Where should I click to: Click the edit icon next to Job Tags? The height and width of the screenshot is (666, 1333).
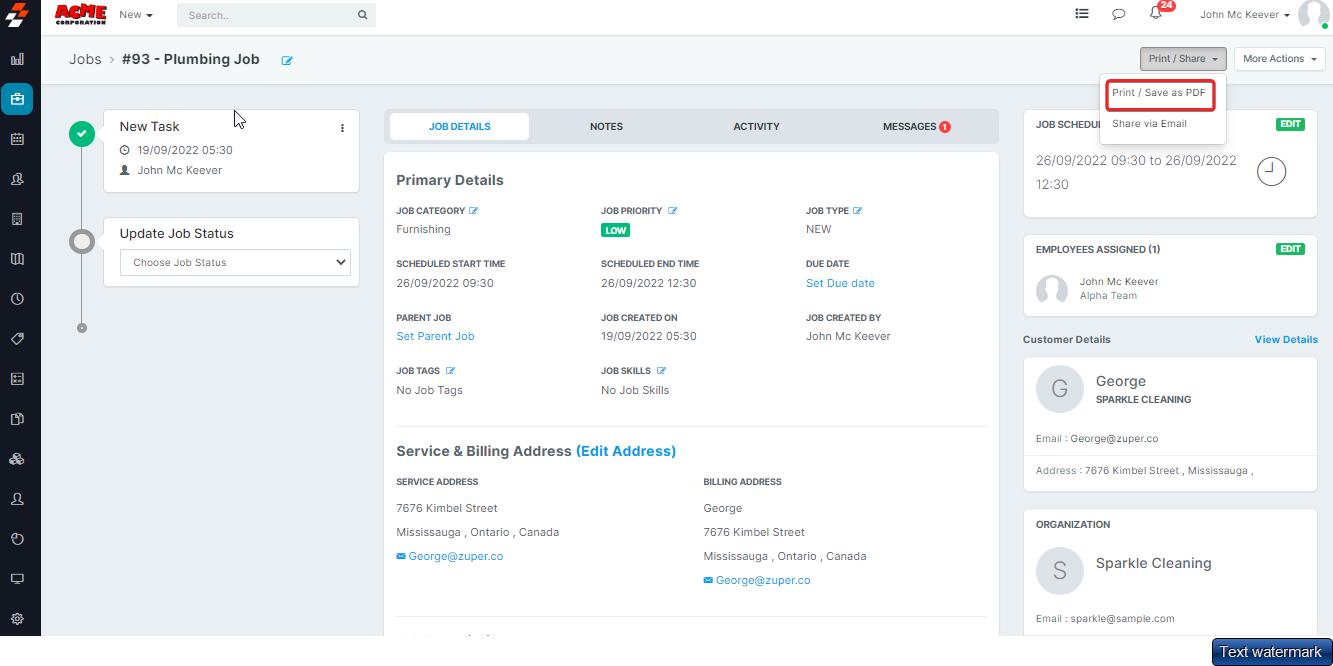[450, 371]
